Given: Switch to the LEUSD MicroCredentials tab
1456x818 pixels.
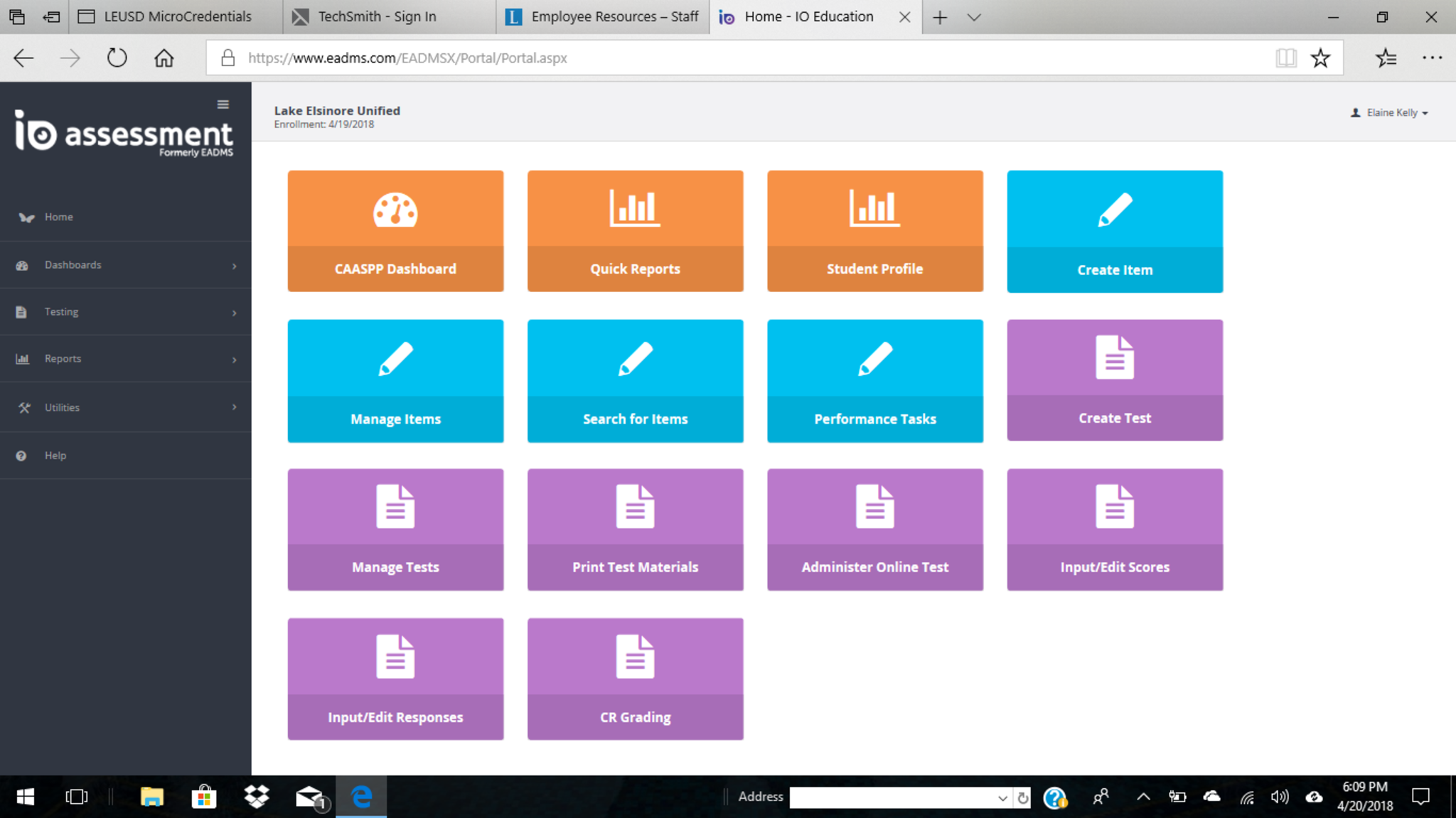Looking at the screenshot, I should [176, 17].
